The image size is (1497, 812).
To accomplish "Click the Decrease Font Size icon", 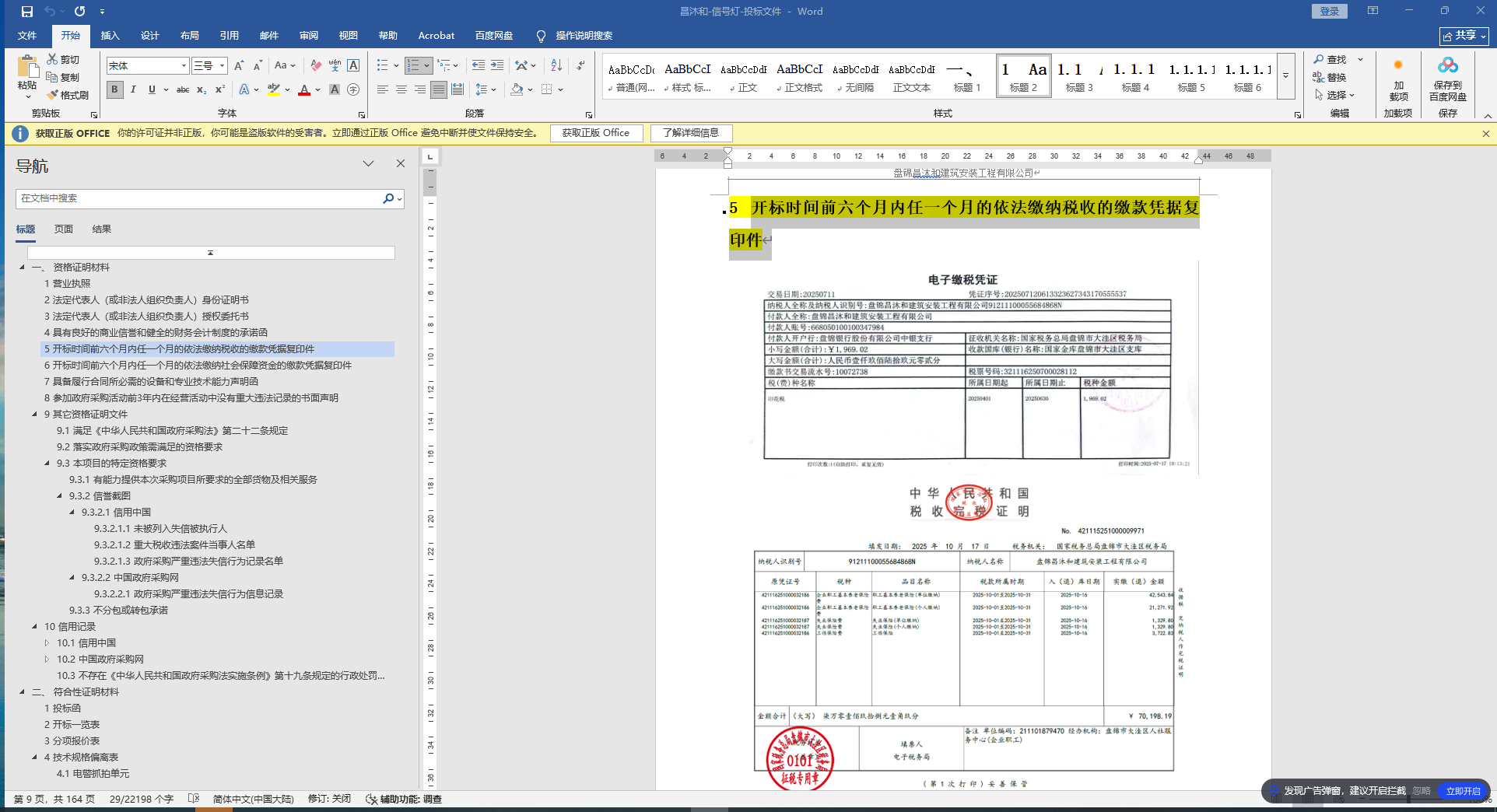I will pyautogui.click(x=258, y=65).
